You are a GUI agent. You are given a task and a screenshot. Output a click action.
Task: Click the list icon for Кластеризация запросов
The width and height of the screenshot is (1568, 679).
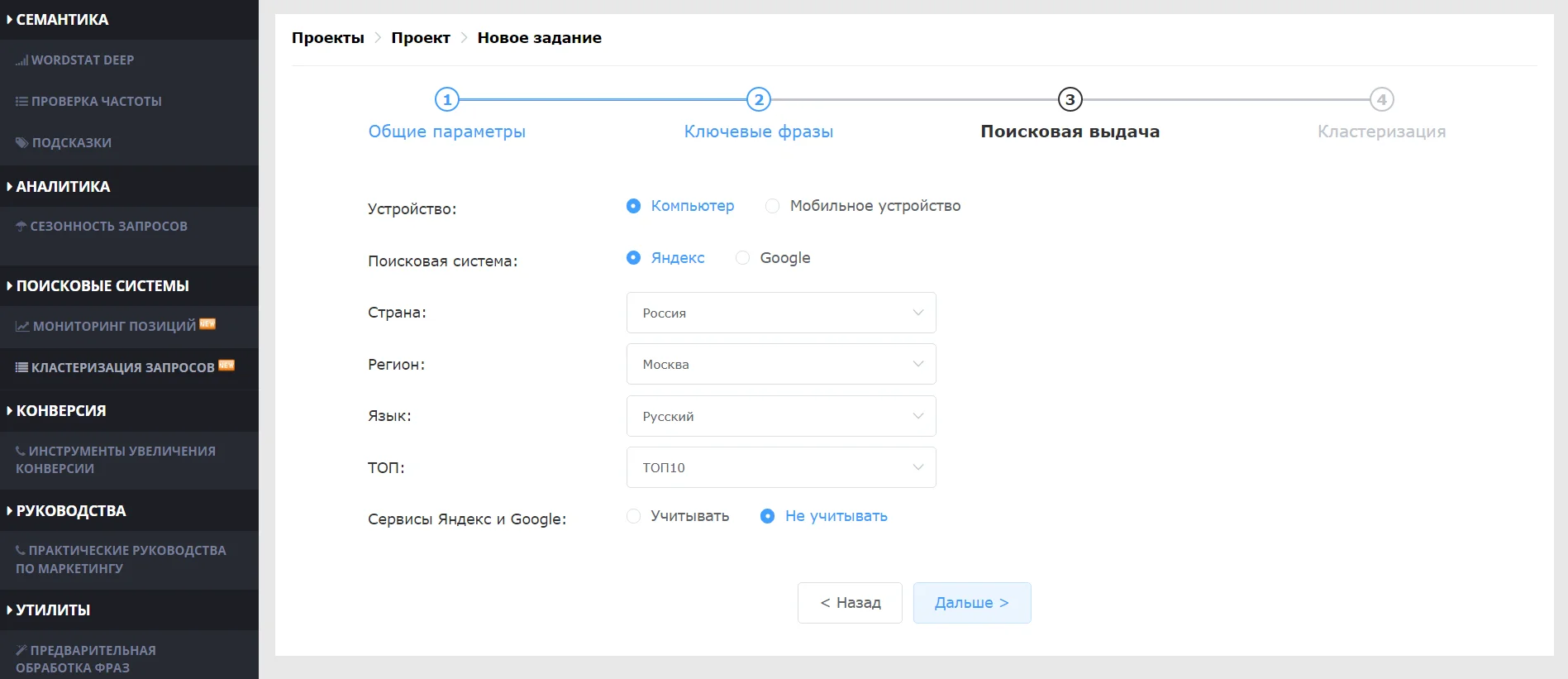tap(21, 368)
